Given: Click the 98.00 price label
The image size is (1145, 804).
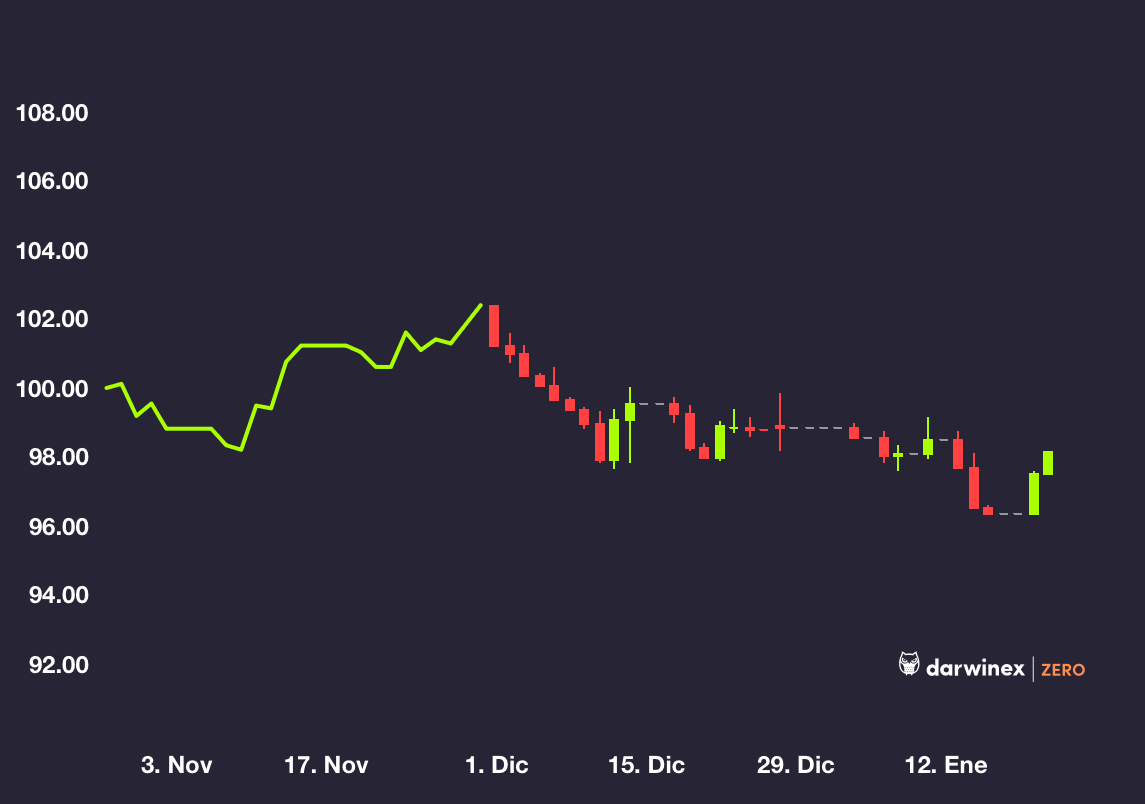Looking at the screenshot, I should click(x=52, y=458).
